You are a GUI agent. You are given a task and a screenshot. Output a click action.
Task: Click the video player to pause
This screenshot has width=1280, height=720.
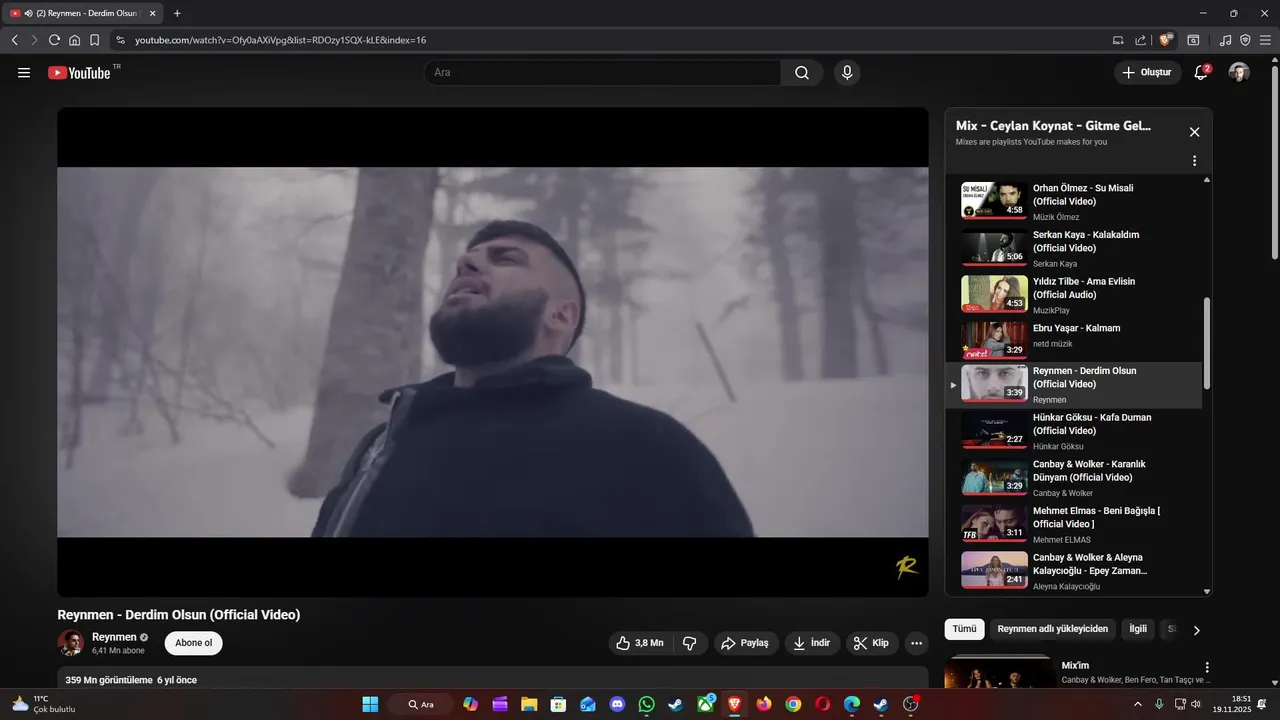coord(492,352)
